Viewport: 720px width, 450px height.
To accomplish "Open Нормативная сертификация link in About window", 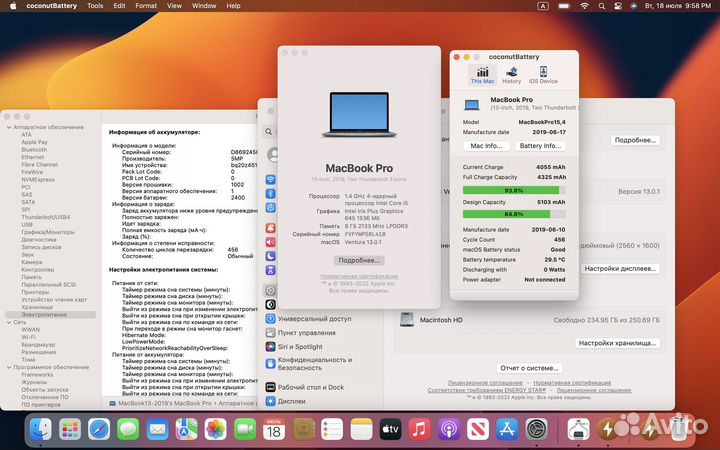I will click(x=359, y=276).
